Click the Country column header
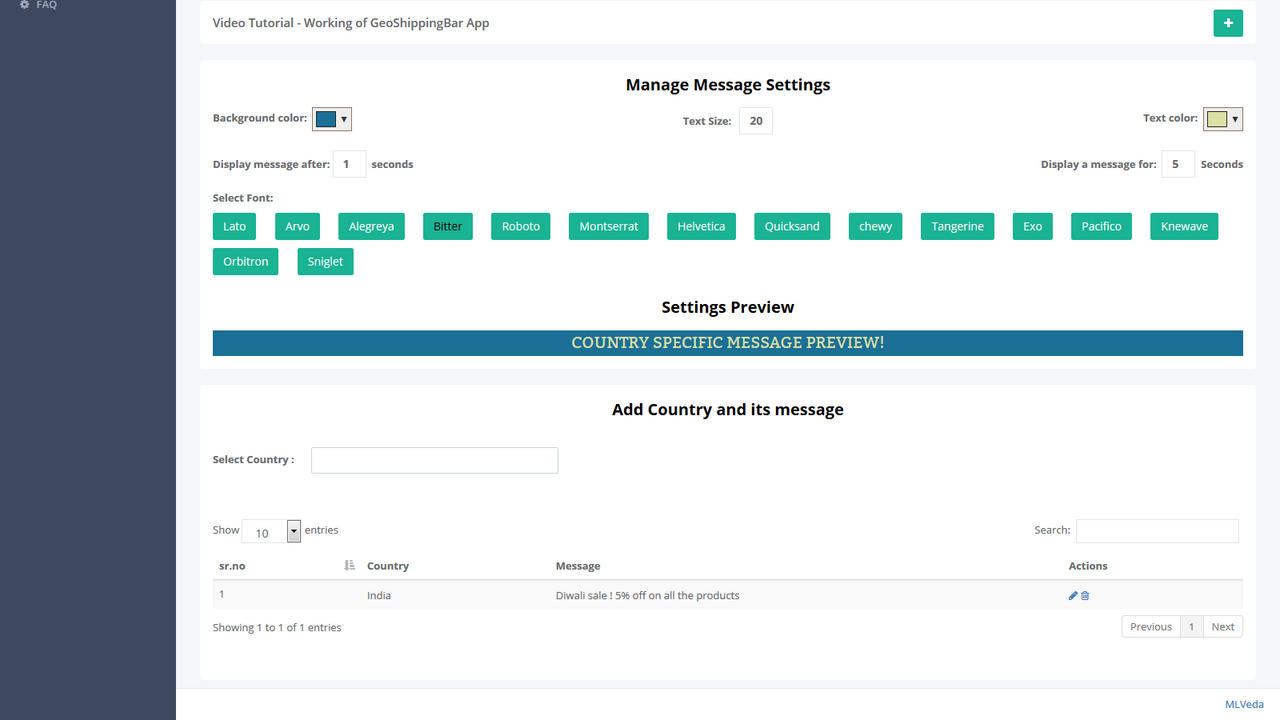The image size is (1280, 720). coord(388,566)
